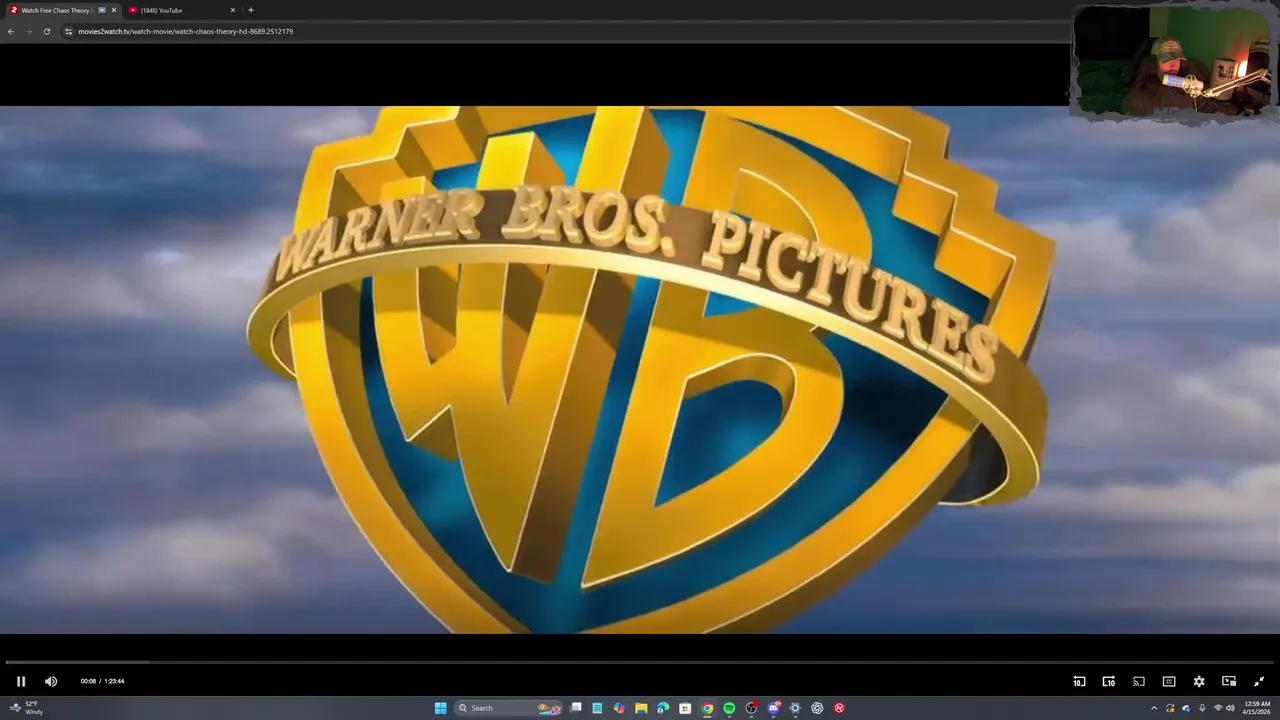Viewport: 1280px width, 720px height.
Task: Open the Windows Start menu
Action: (x=441, y=708)
